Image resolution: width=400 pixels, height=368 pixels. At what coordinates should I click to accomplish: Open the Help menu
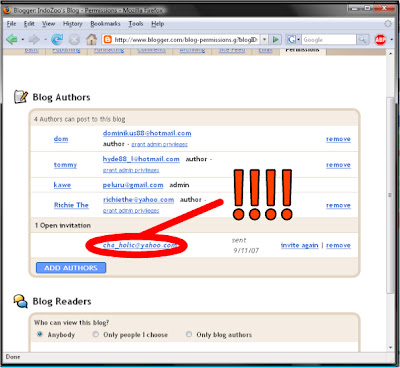(157, 24)
